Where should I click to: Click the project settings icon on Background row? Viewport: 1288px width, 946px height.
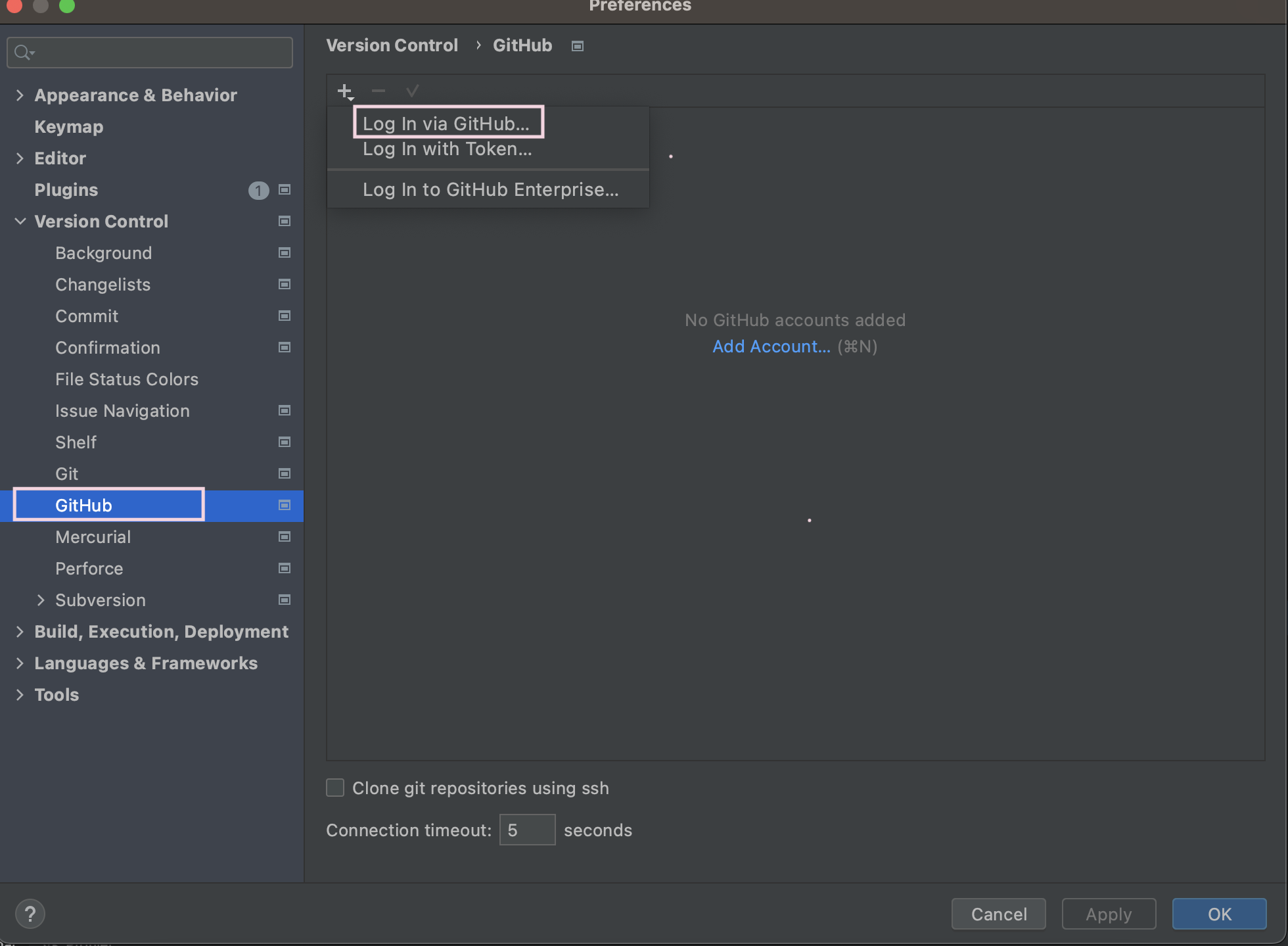point(285,252)
